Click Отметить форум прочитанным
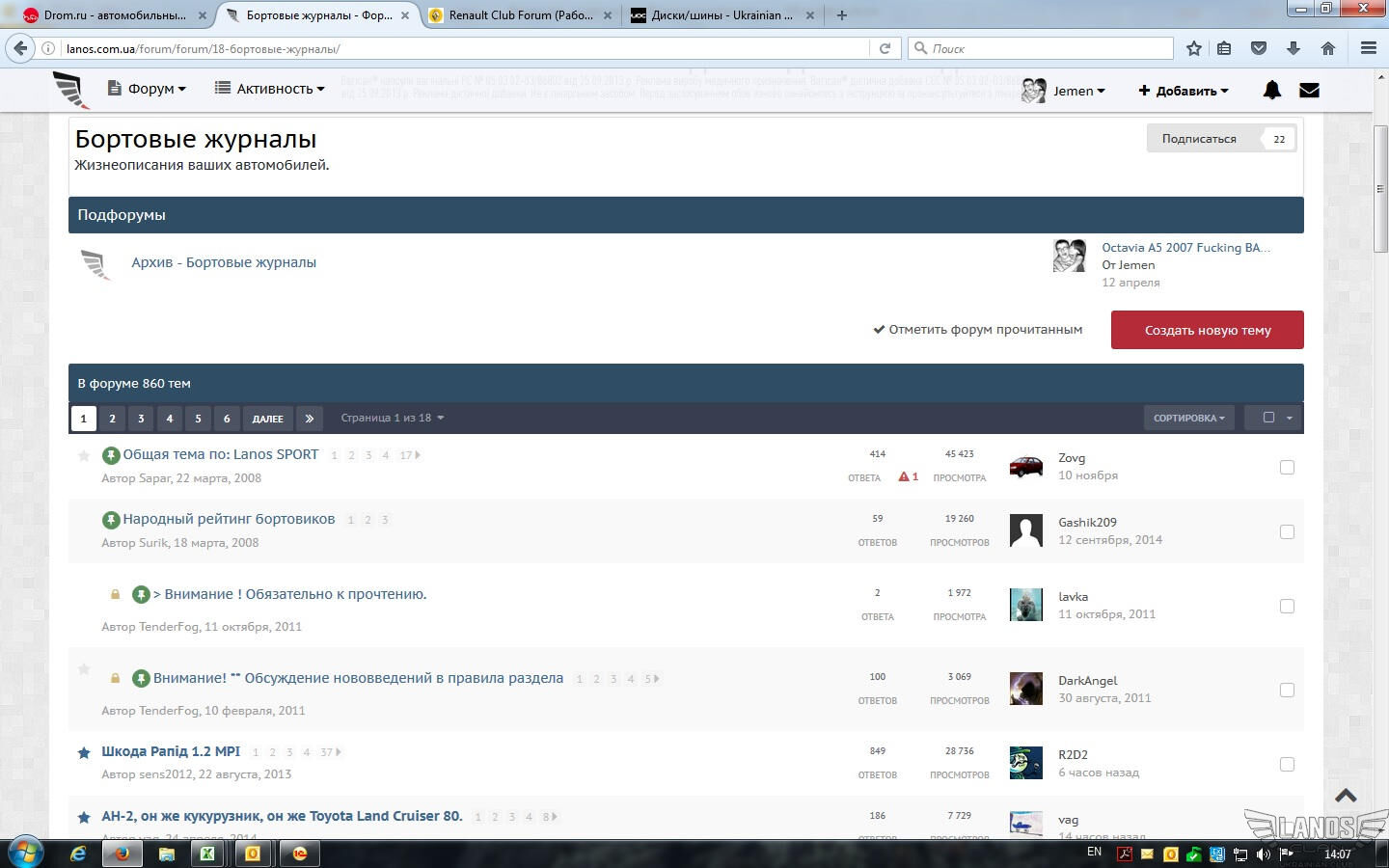This screenshot has width=1389, height=868. (x=978, y=330)
